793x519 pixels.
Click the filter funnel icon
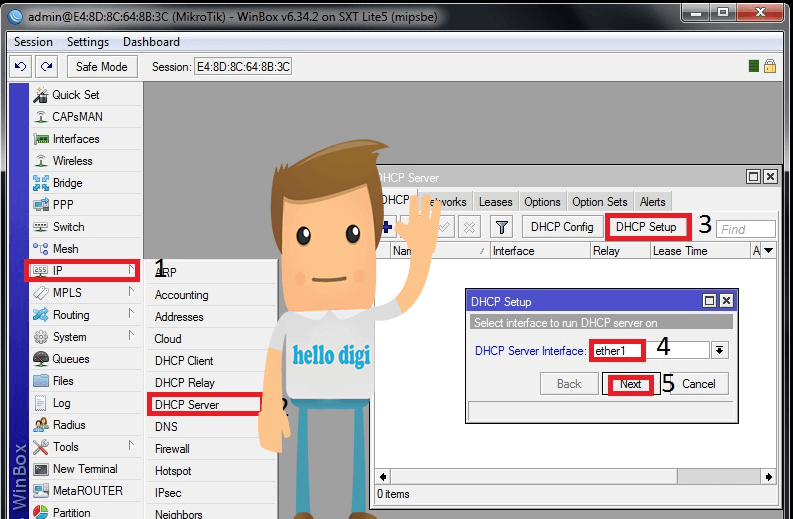501,227
